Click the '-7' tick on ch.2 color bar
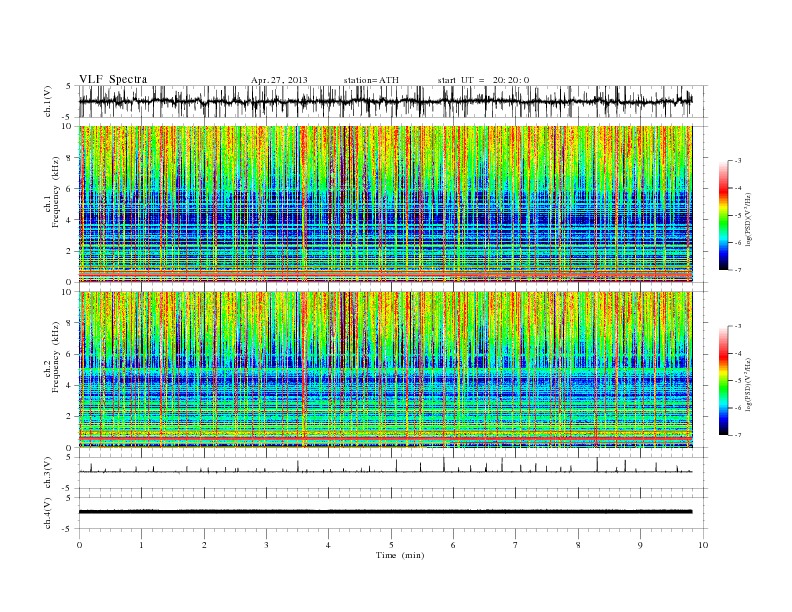The width and height of the screenshot is (792, 612). (738, 435)
